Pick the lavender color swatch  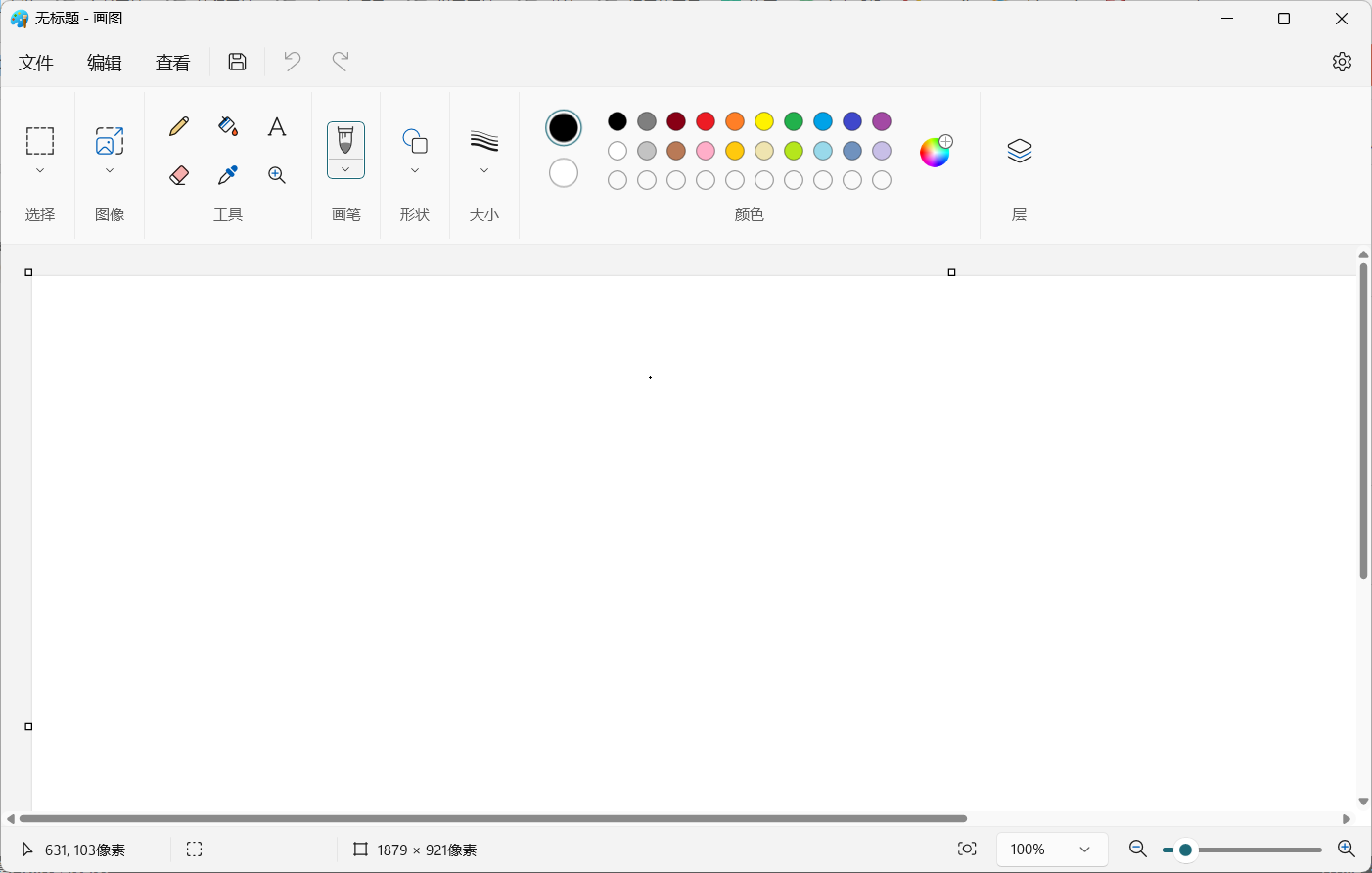coord(882,151)
